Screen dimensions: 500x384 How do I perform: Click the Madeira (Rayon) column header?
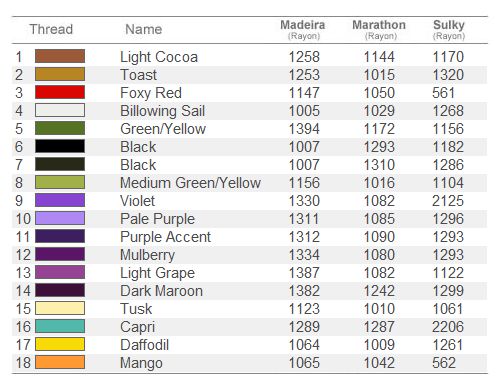pos(303,29)
